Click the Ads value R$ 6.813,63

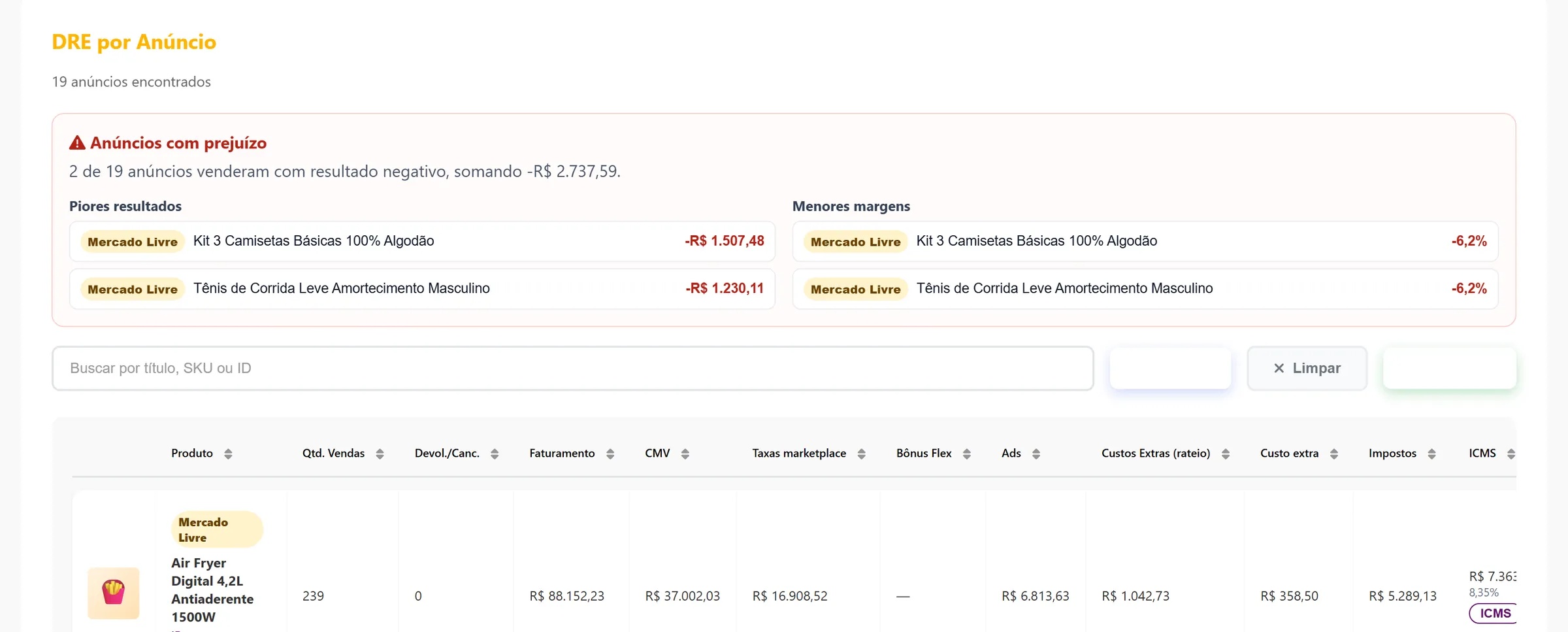[1036, 597]
